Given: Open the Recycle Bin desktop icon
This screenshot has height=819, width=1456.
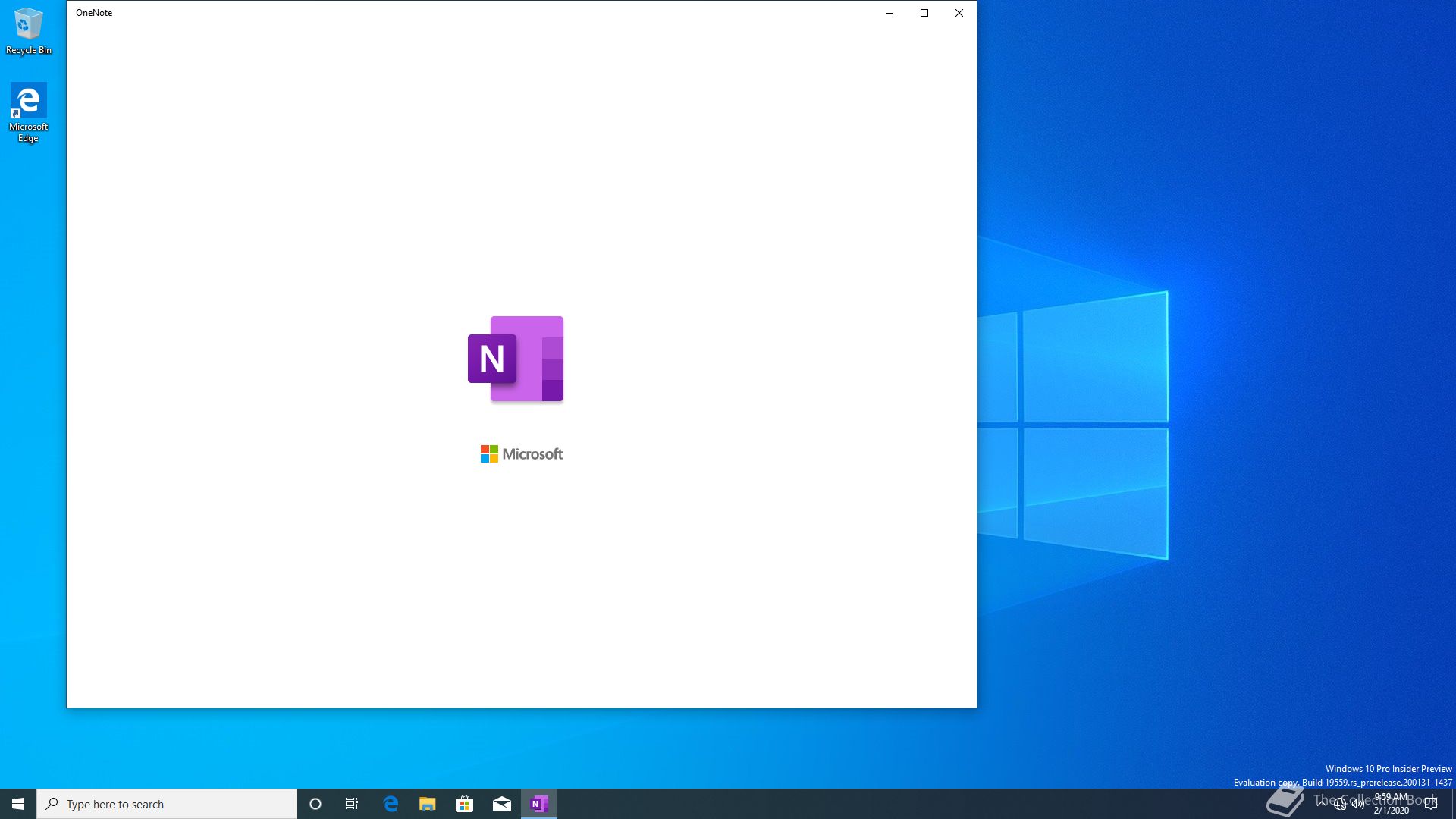Looking at the screenshot, I should 29,31.
